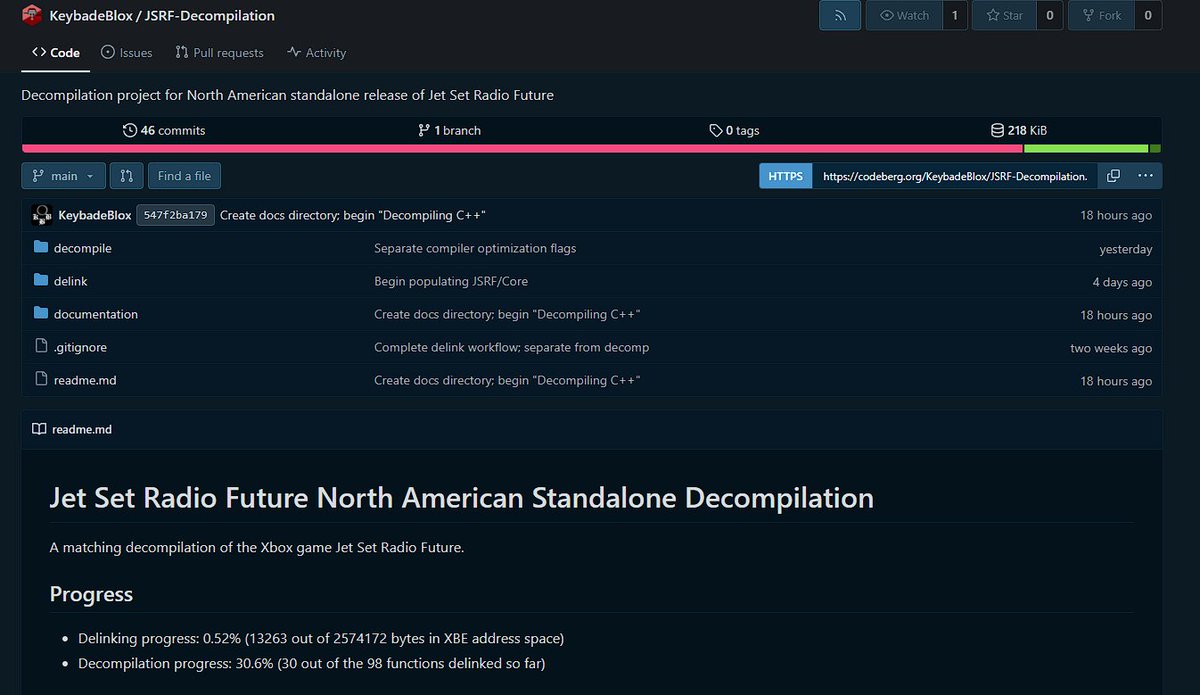Click the '4 days ago' timestamp

click(1122, 282)
